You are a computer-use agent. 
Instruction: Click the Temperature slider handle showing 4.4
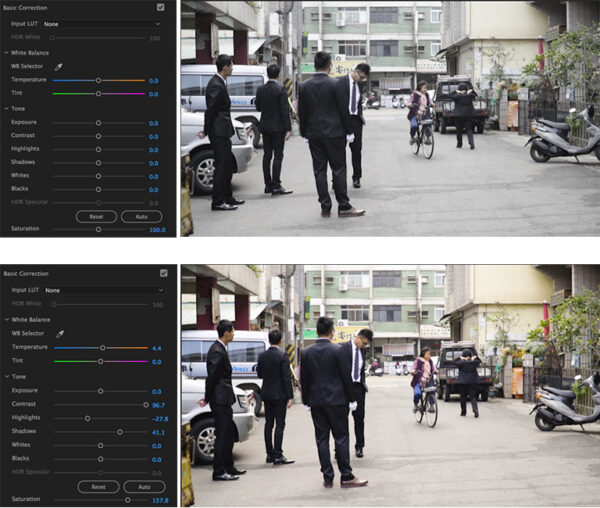point(102,347)
